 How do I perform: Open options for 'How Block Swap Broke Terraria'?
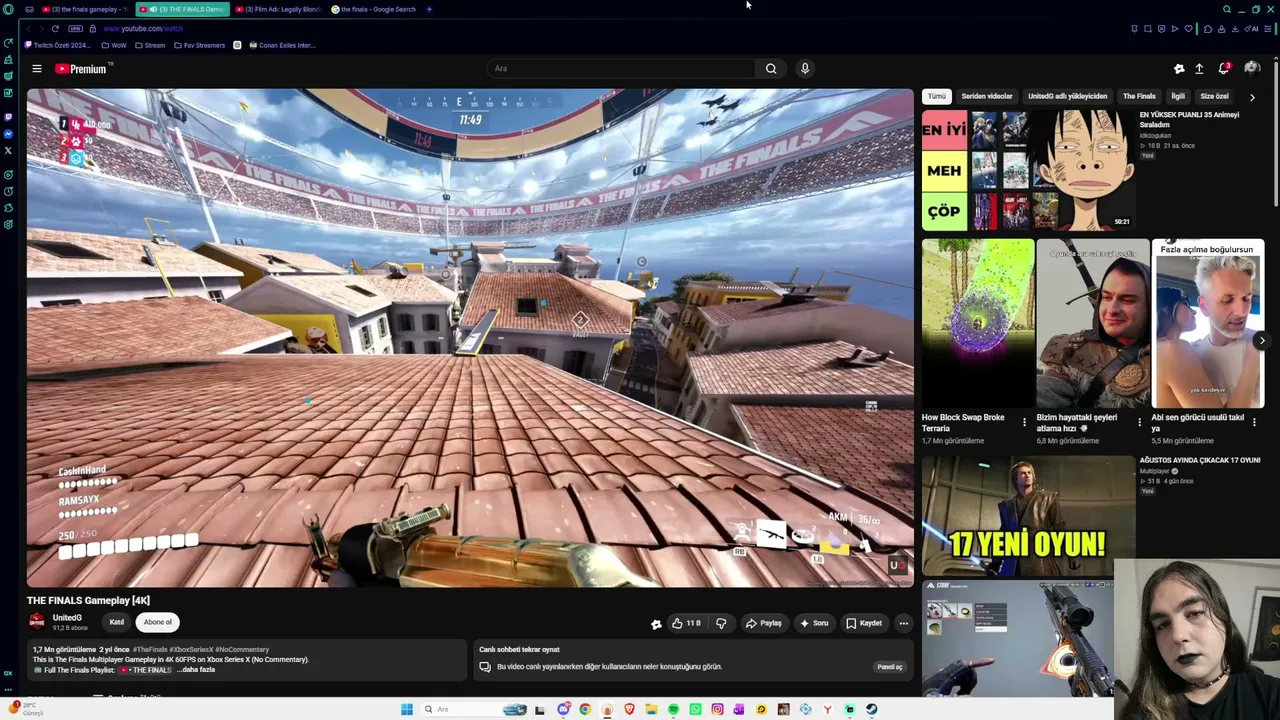pos(1024,422)
